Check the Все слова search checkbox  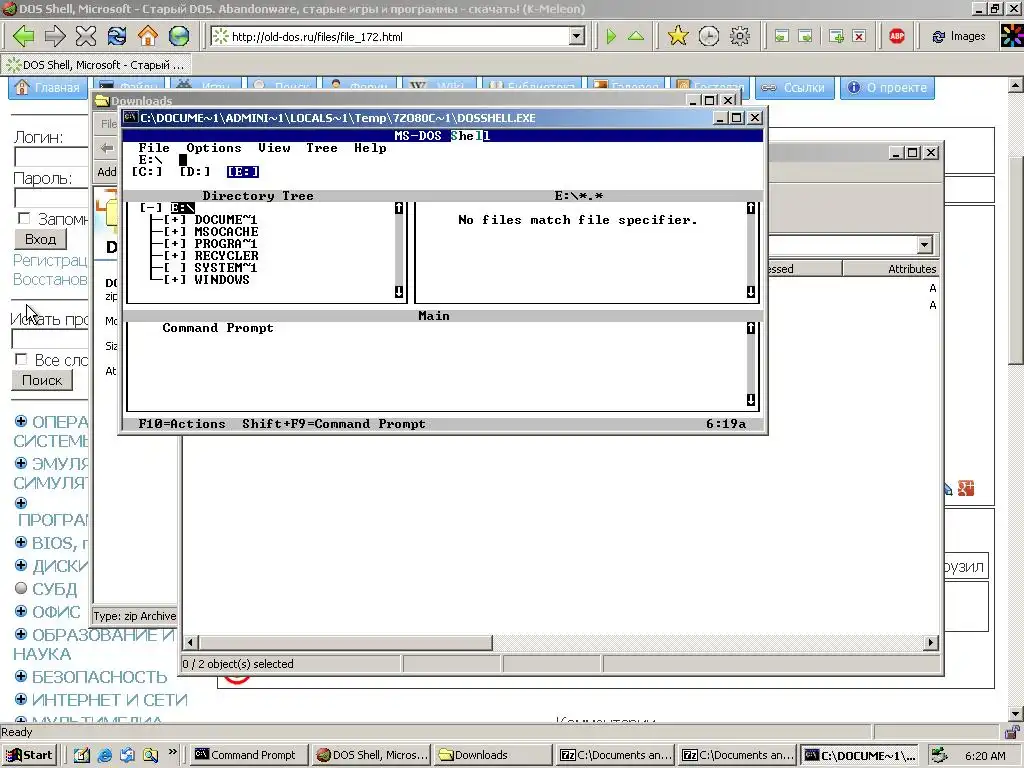(x=21, y=359)
